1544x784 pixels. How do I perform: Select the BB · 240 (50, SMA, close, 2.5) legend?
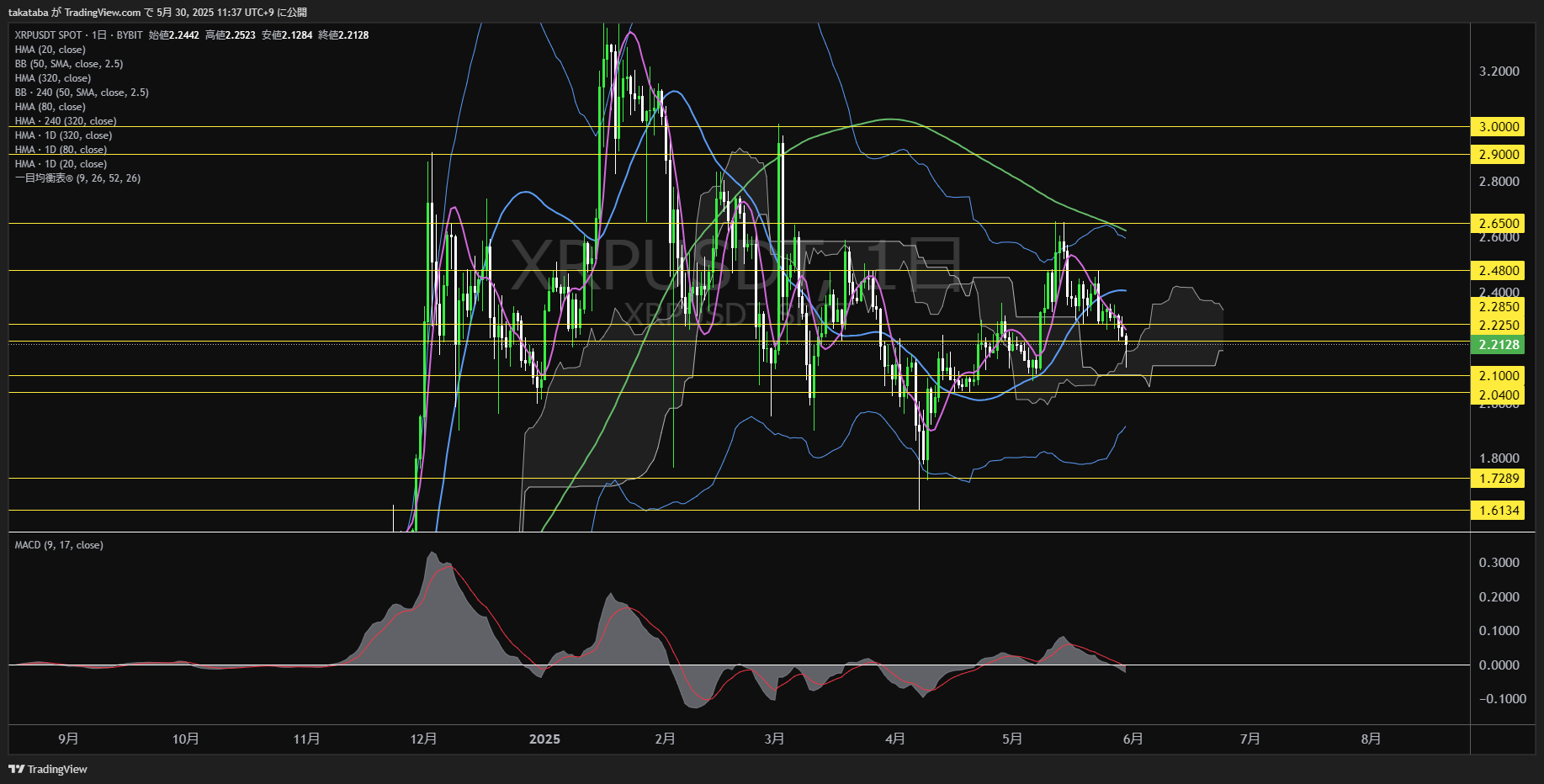[x=82, y=93]
